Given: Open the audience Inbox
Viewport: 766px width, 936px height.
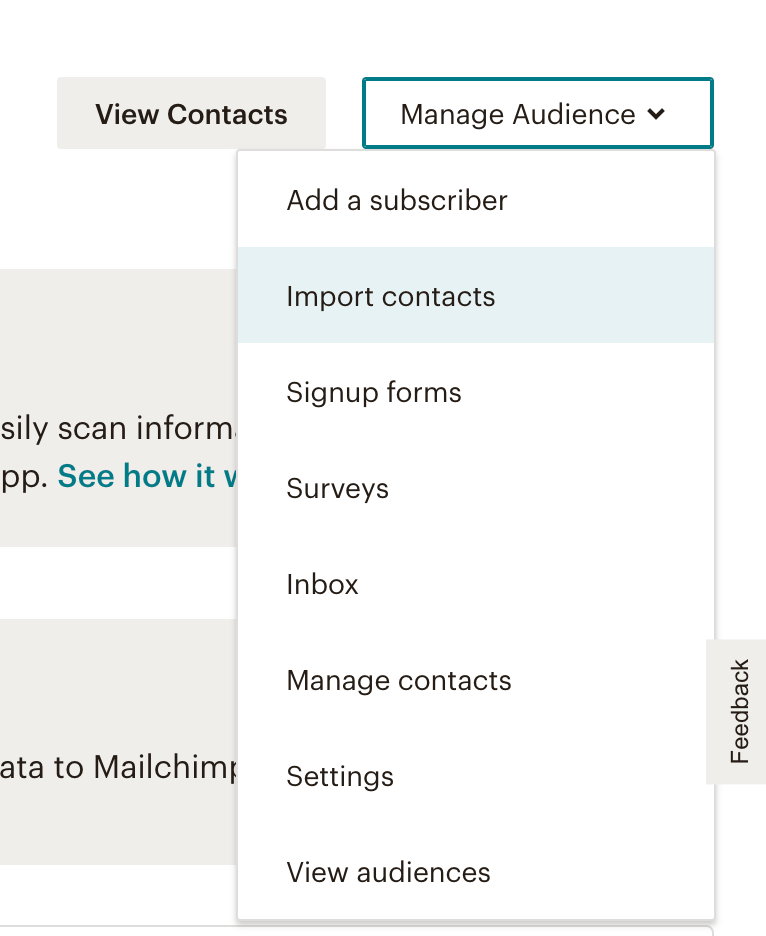Looking at the screenshot, I should (x=322, y=584).
